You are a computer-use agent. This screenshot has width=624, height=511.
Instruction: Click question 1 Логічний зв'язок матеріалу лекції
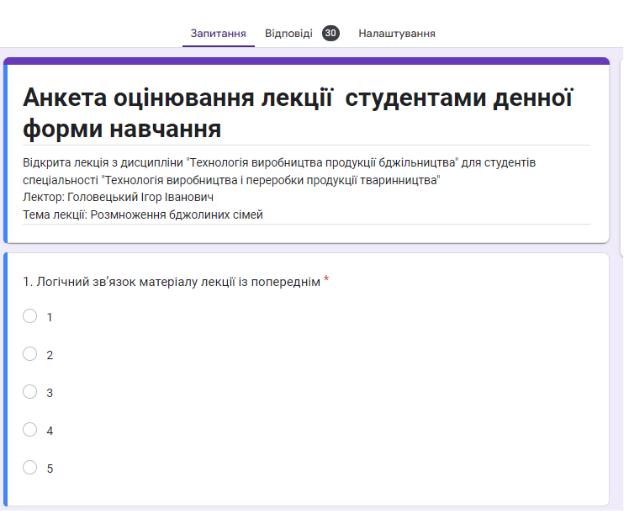(x=172, y=282)
